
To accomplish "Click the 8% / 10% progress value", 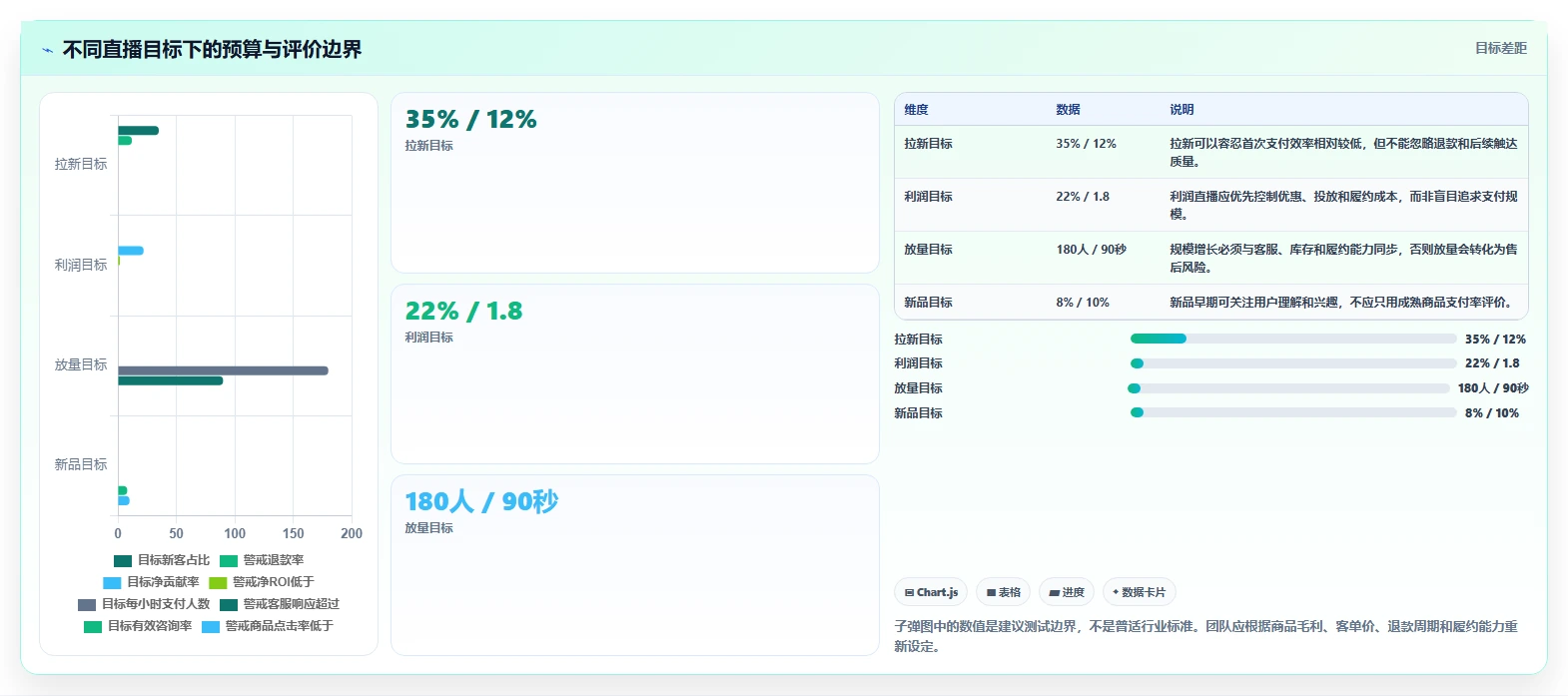I will coord(1492,413).
